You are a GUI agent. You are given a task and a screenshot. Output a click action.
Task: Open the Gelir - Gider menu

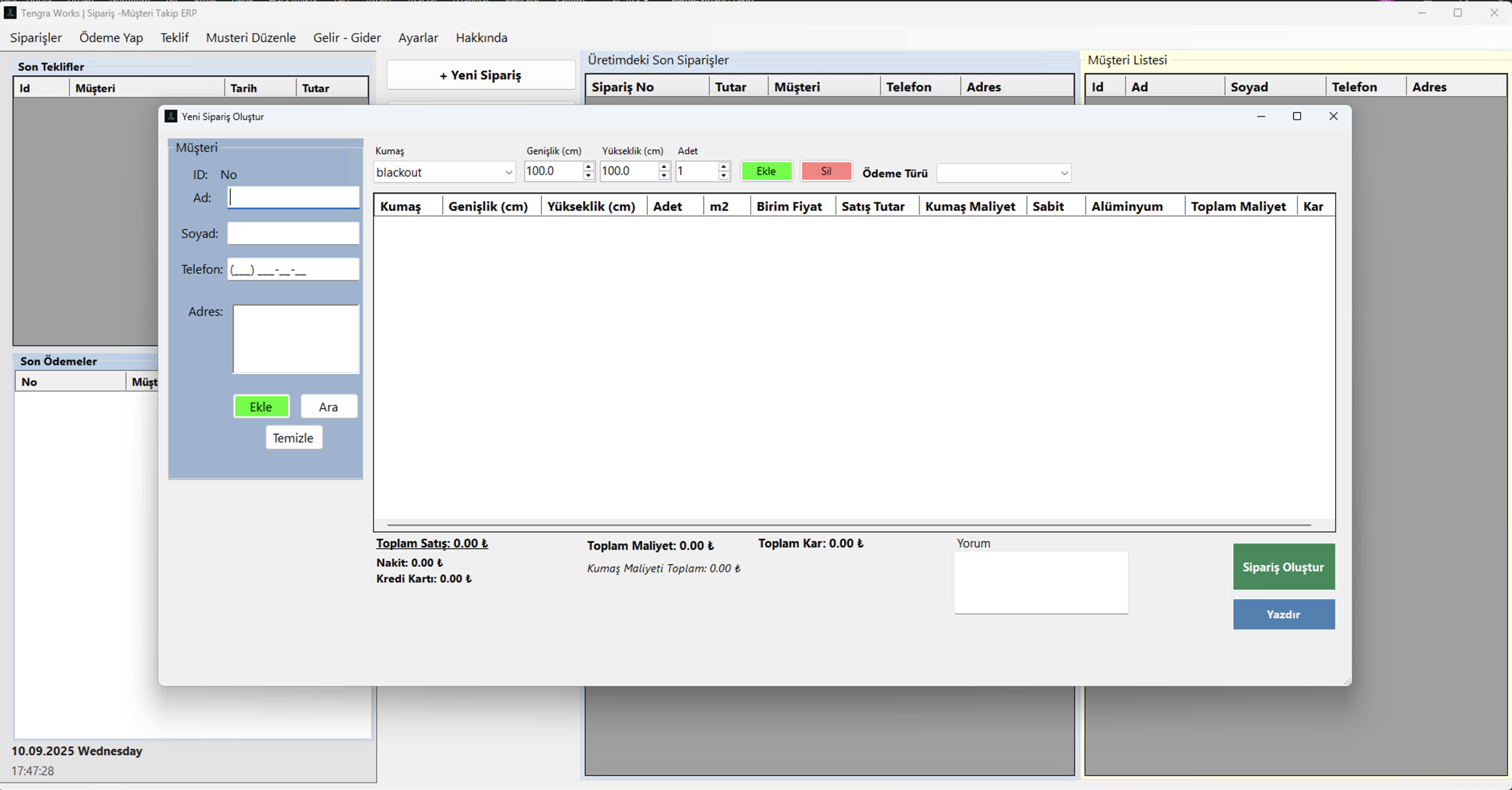(x=346, y=38)
